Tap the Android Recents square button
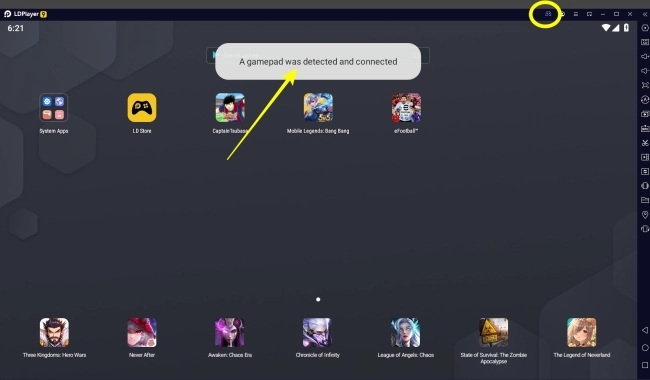The width and height of the screenshot is (650, 380). tap(645, 365)
